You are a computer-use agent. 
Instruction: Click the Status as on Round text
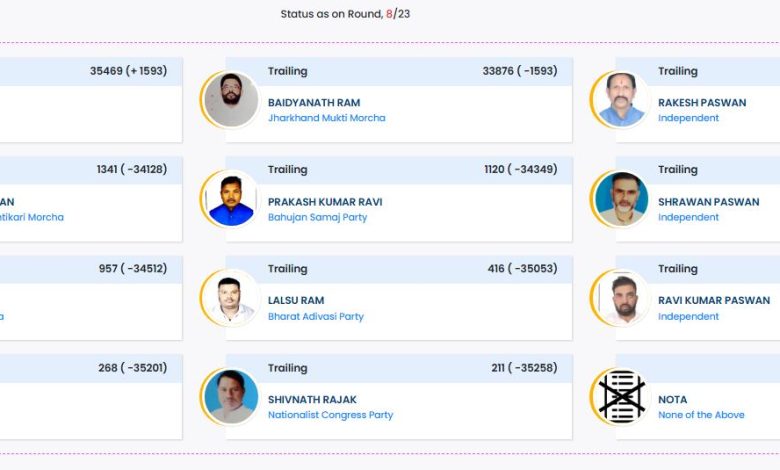click(345, 14)
